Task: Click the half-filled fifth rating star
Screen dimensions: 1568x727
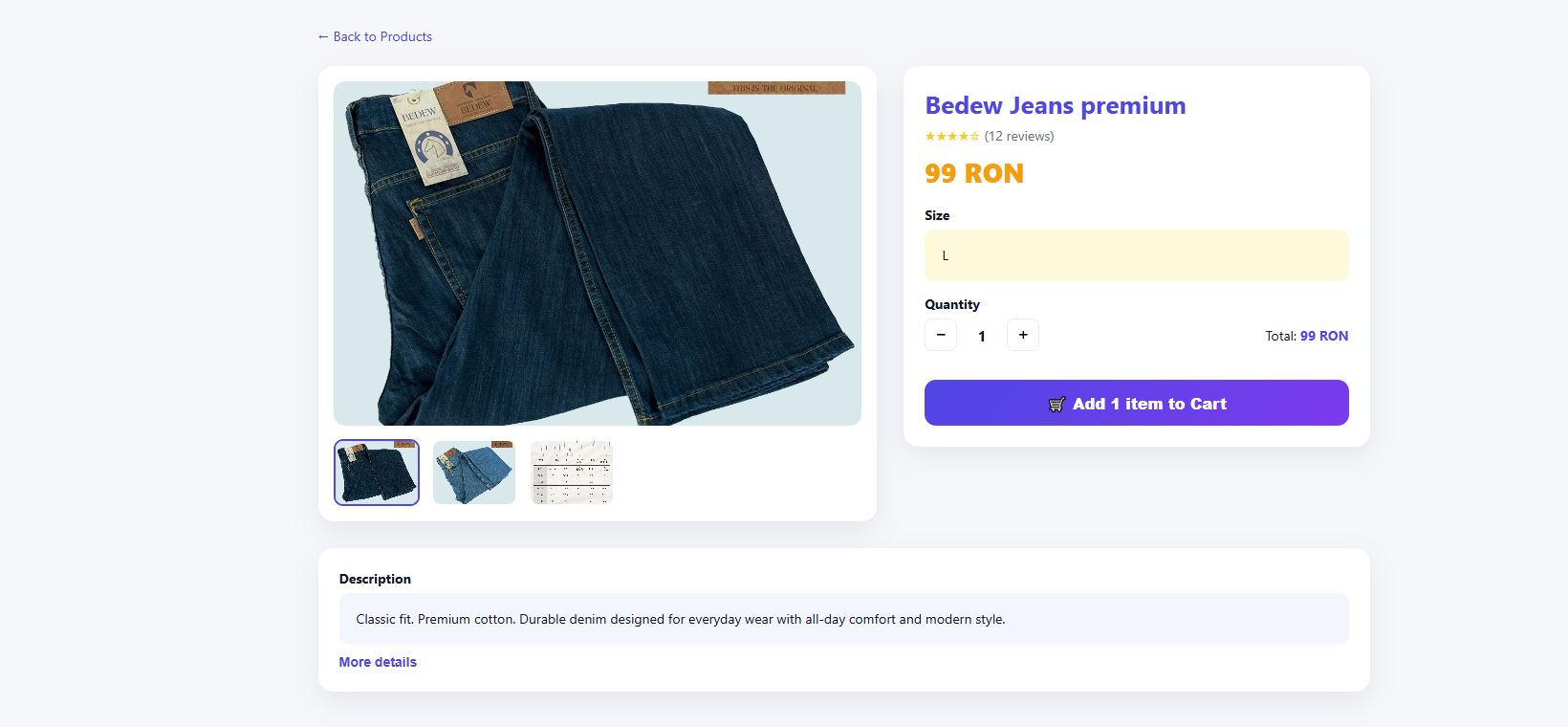Action: (x=976, y=137)
